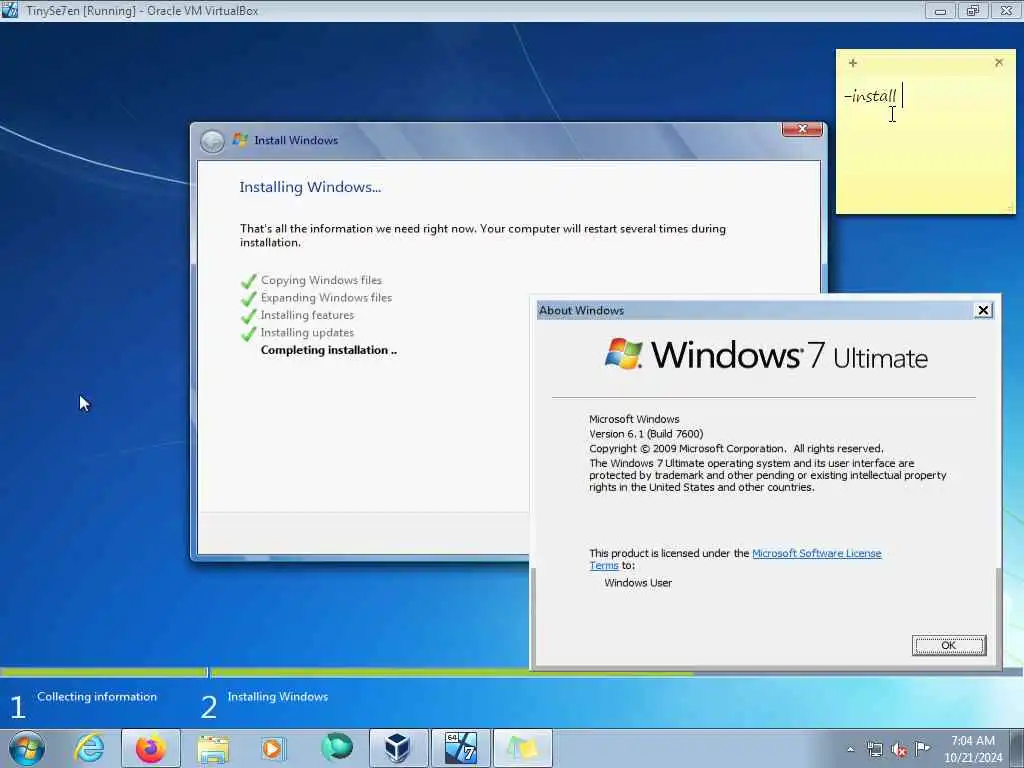
Task: Click the 'Installing Windows...' heading
Action: [x=310, y=187]
